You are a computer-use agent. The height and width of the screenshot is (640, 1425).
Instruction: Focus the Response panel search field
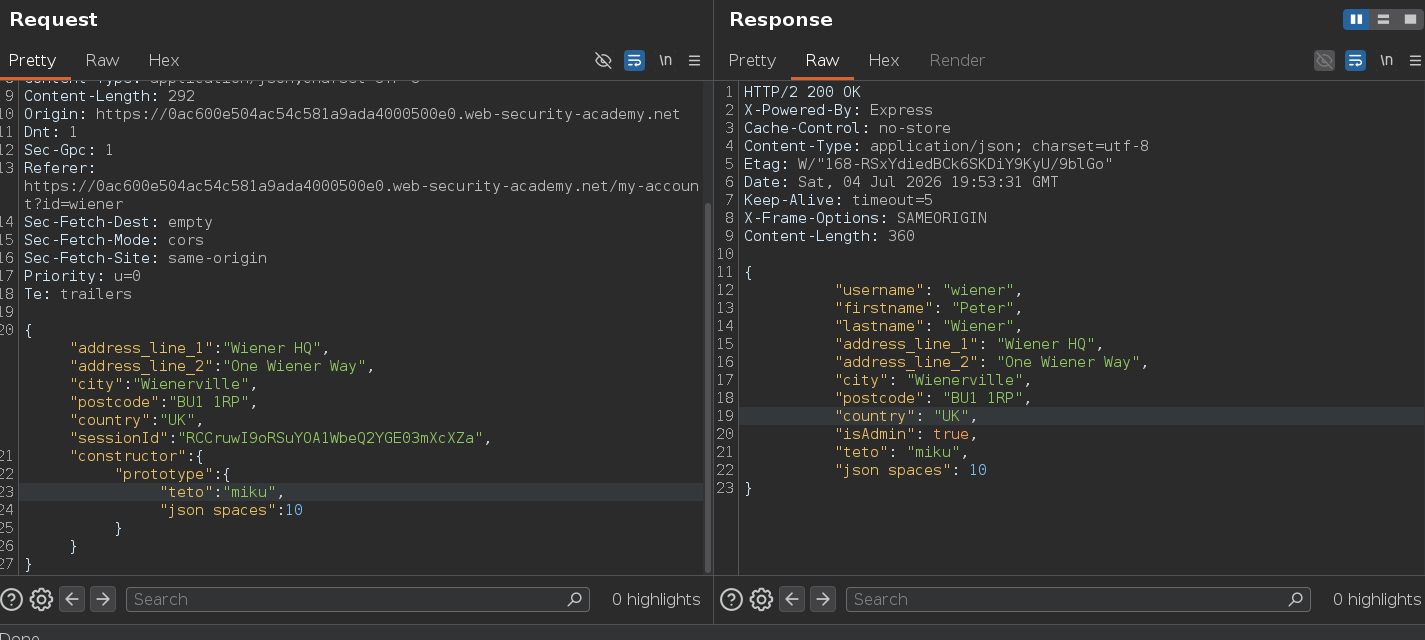point(1078,599)
